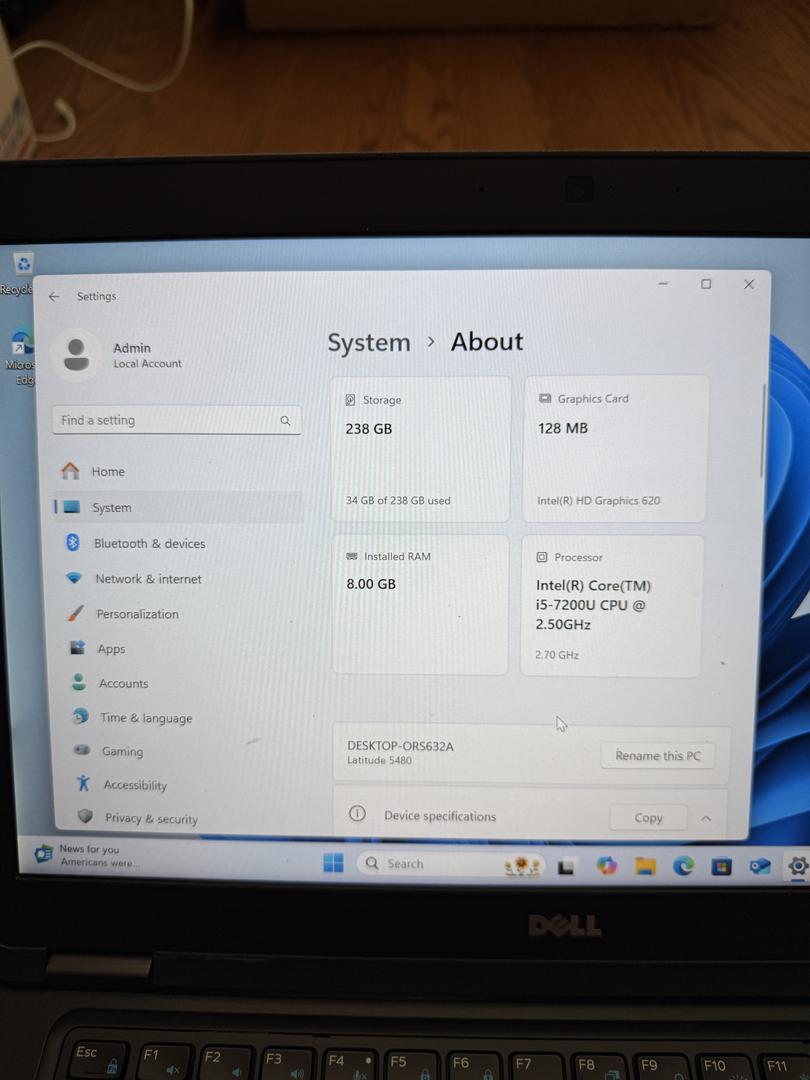Click the Settings gear on the taskbar
Viewport: 810px width, 1080px height.
tap(798, 866)
